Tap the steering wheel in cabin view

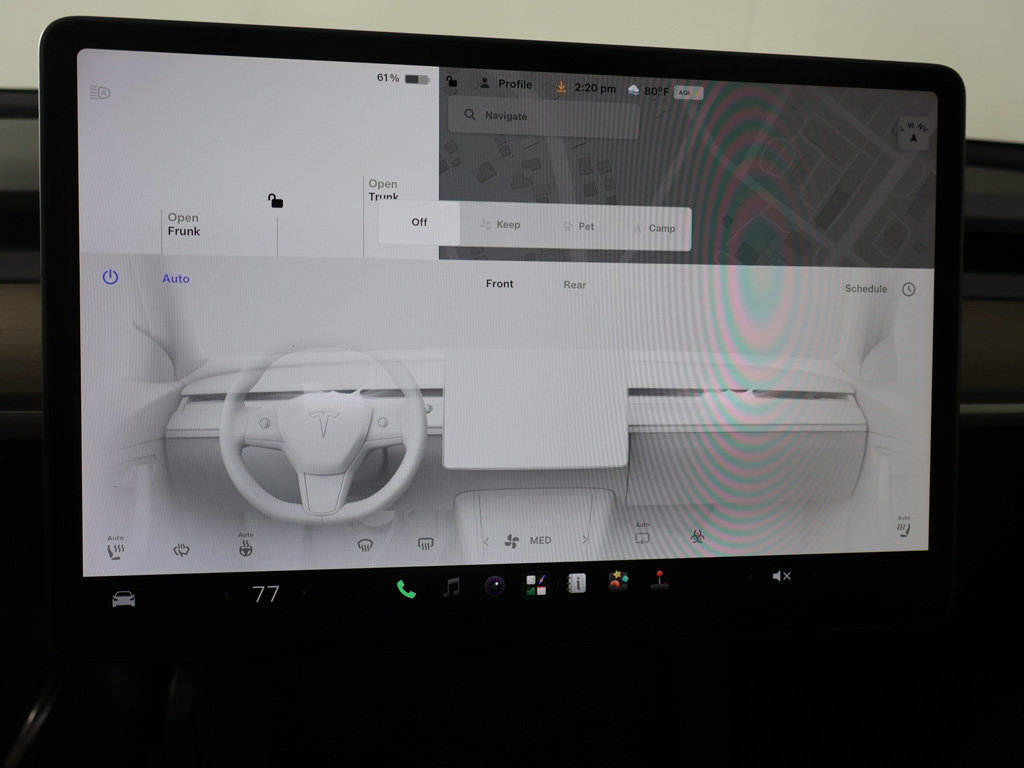(x=323, y=434)
